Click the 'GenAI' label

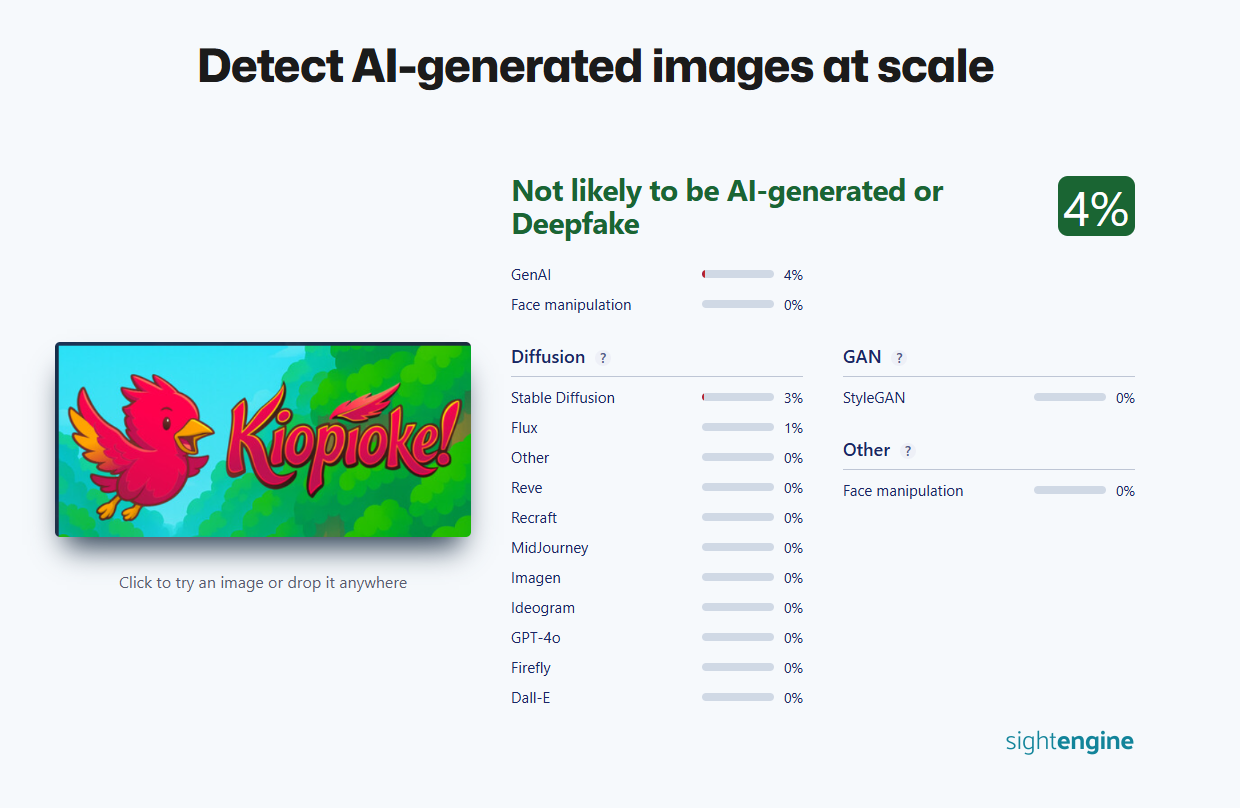[x=531, y=275]
